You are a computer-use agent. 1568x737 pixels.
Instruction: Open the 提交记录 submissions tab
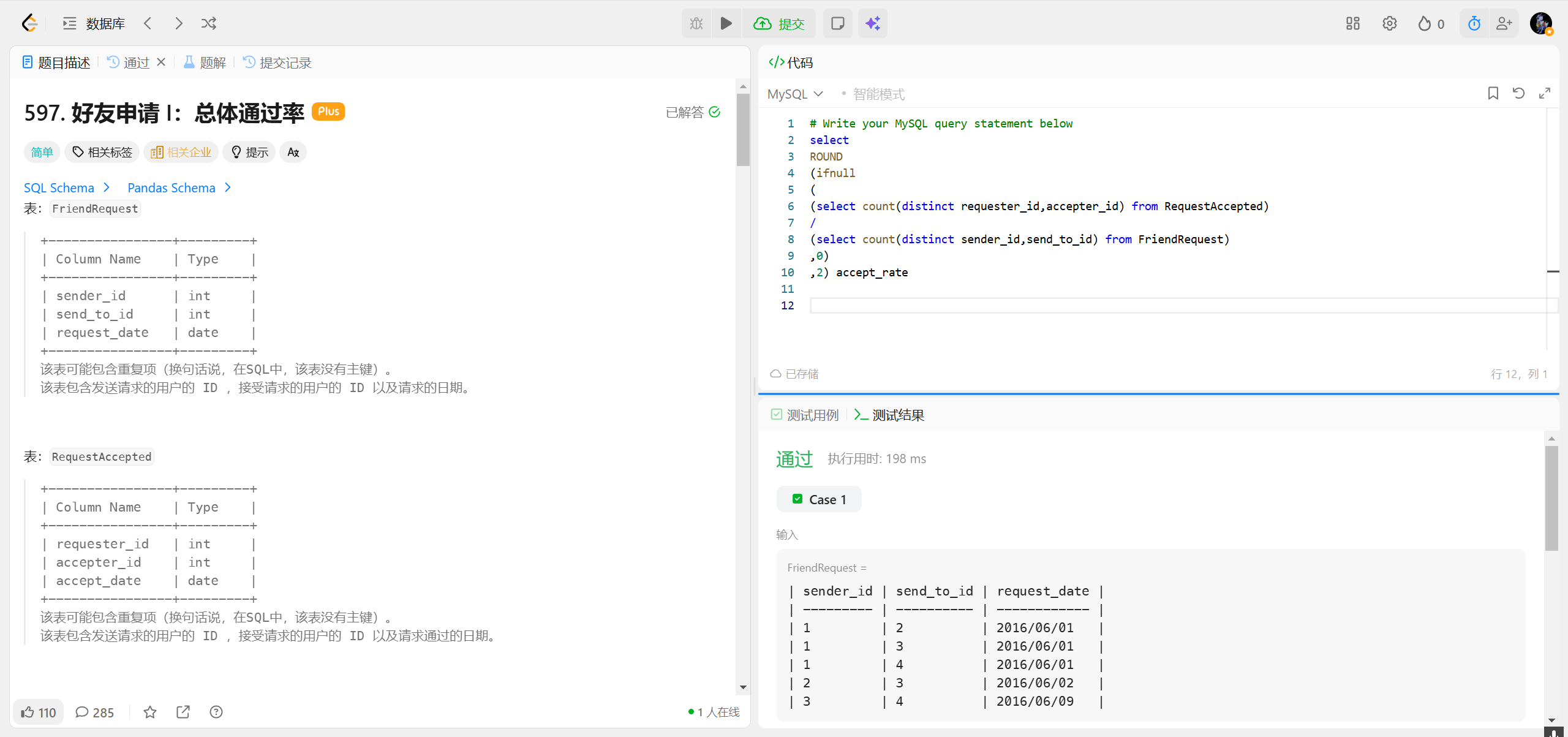click(277, 62)
